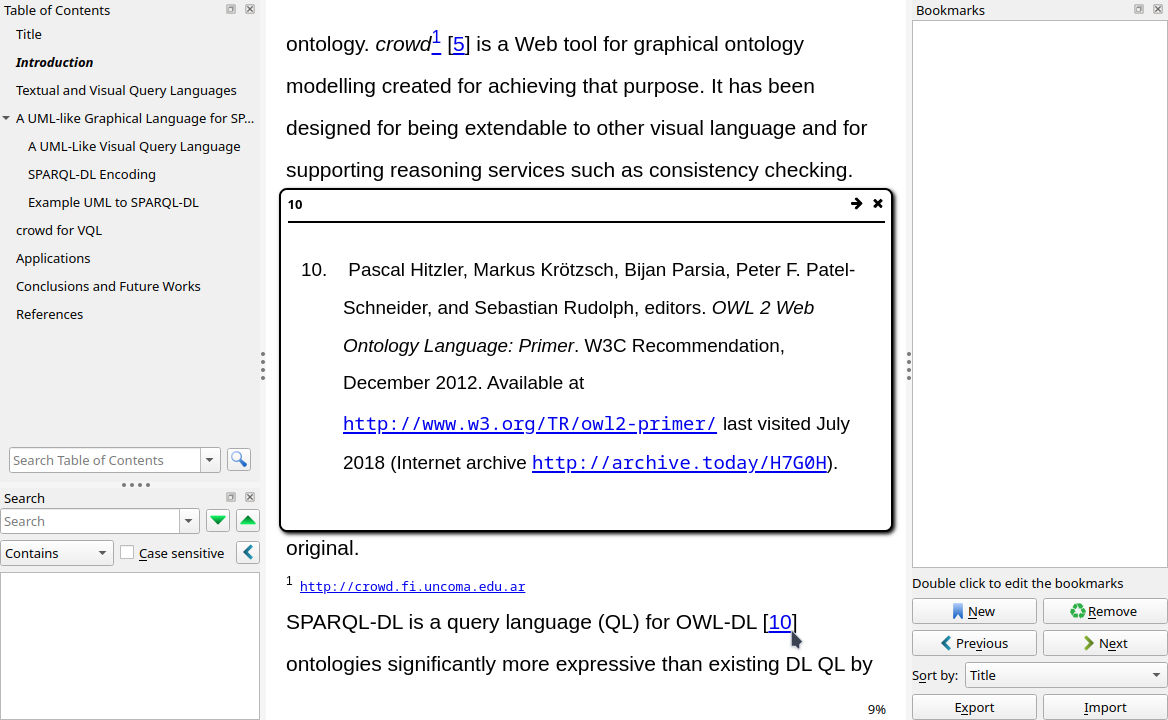Click the detach icon on the Bookmarks panel header
The width and height of the screenshot is (1168, 720).
[1137, 10]
